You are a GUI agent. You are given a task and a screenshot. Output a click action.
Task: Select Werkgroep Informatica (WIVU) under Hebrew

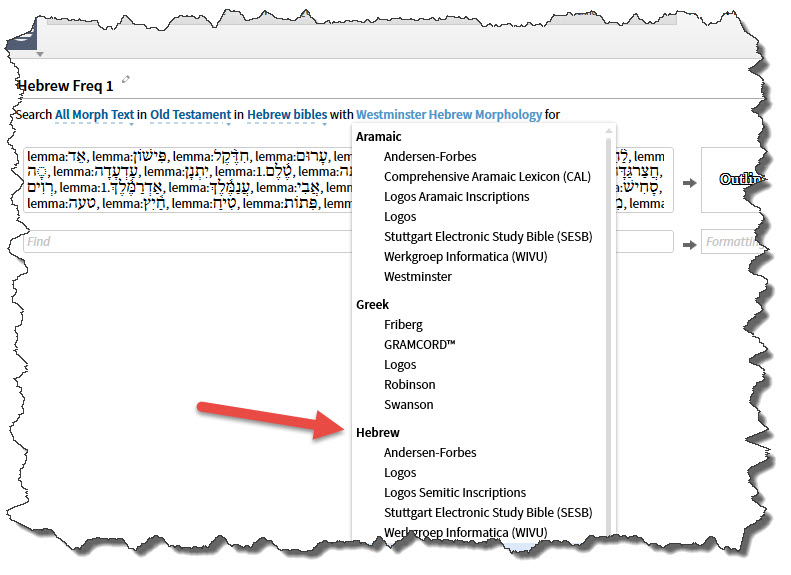coord(466,533)
